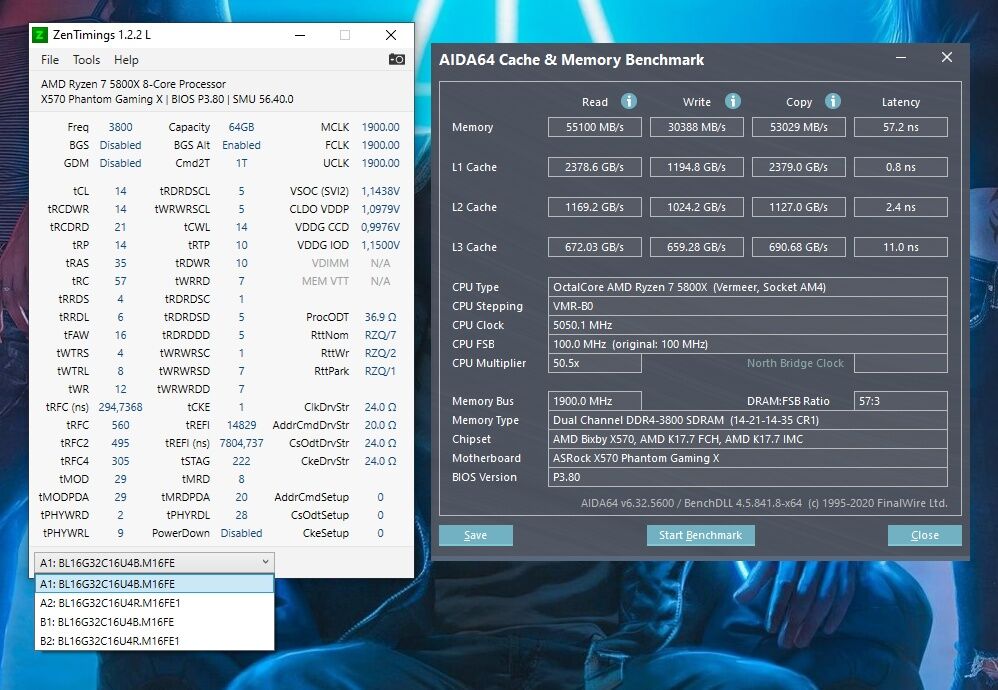Screen dimensions: 998x690
Task: Collapse the memory module dropdown arrow
Action: 265,562
